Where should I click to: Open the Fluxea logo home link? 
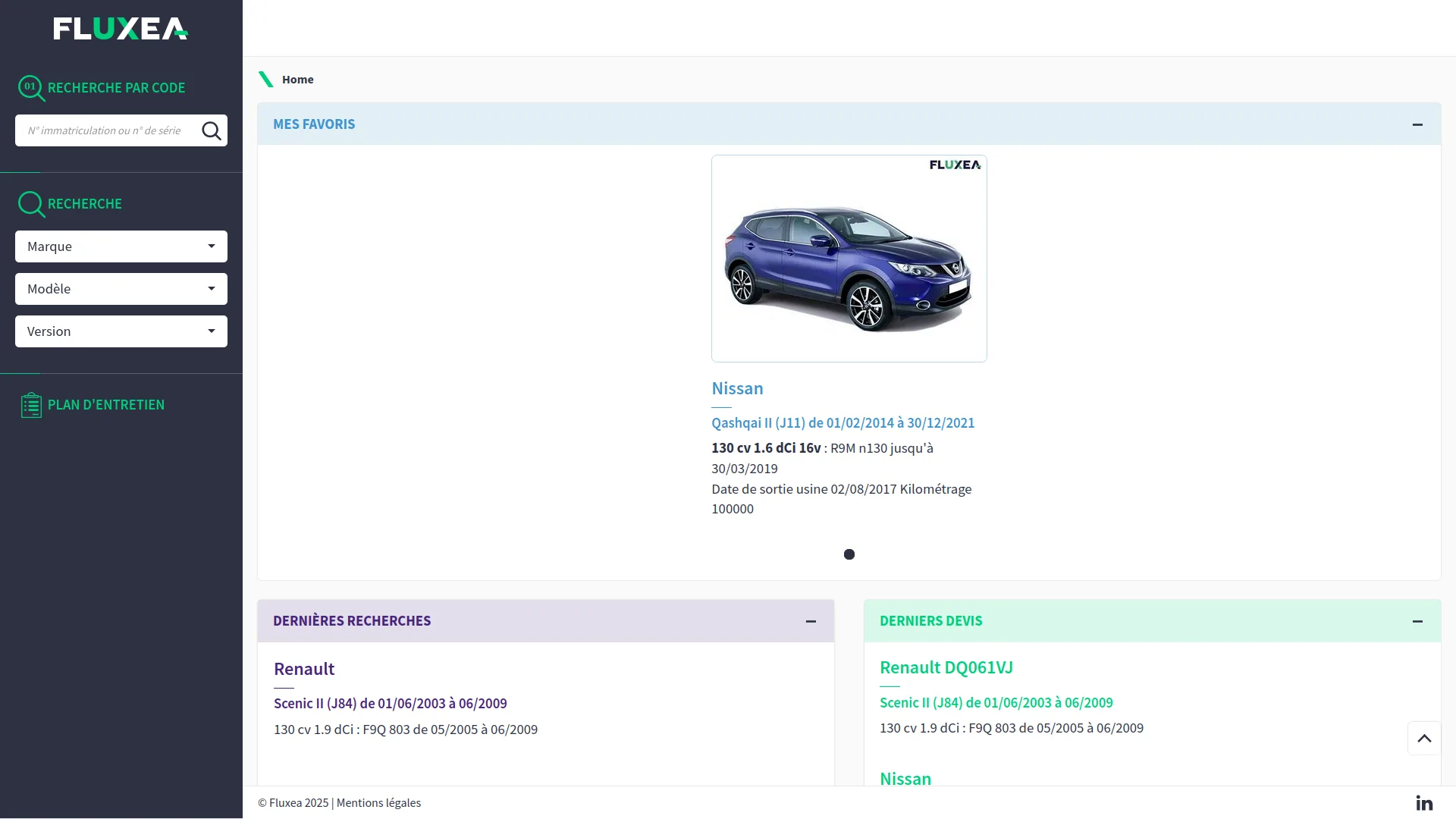(121, 29)
